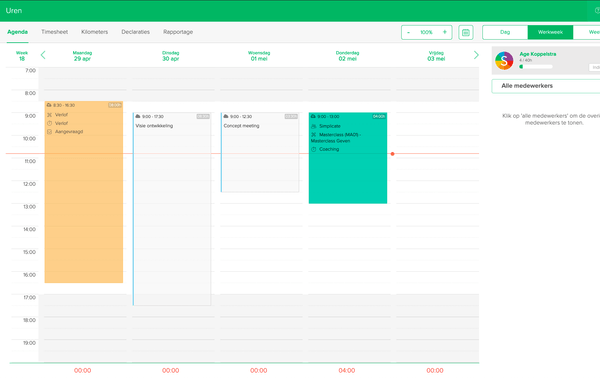Click status icon beside Aangevraagd
Image resolution: width=600 pixels, height=378 pixels.
(49, 132)
